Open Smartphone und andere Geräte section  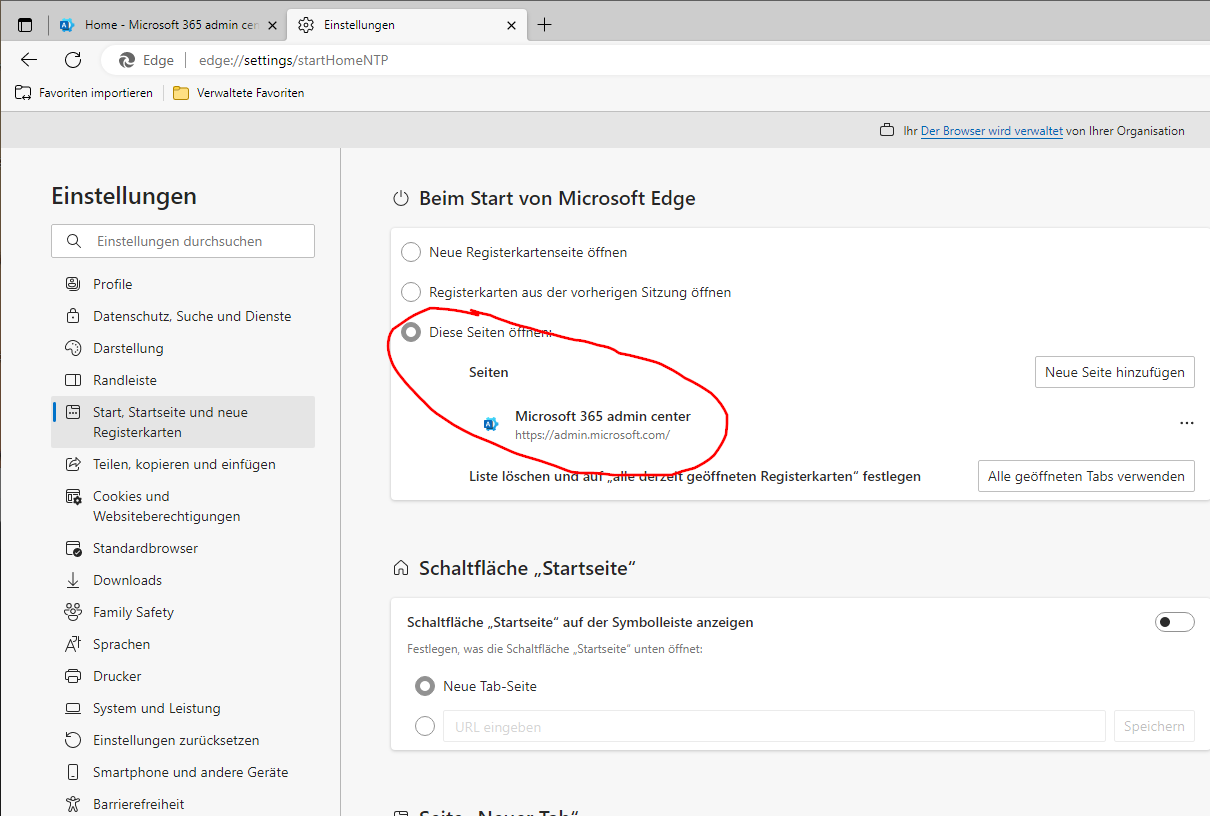pos(183,772)
